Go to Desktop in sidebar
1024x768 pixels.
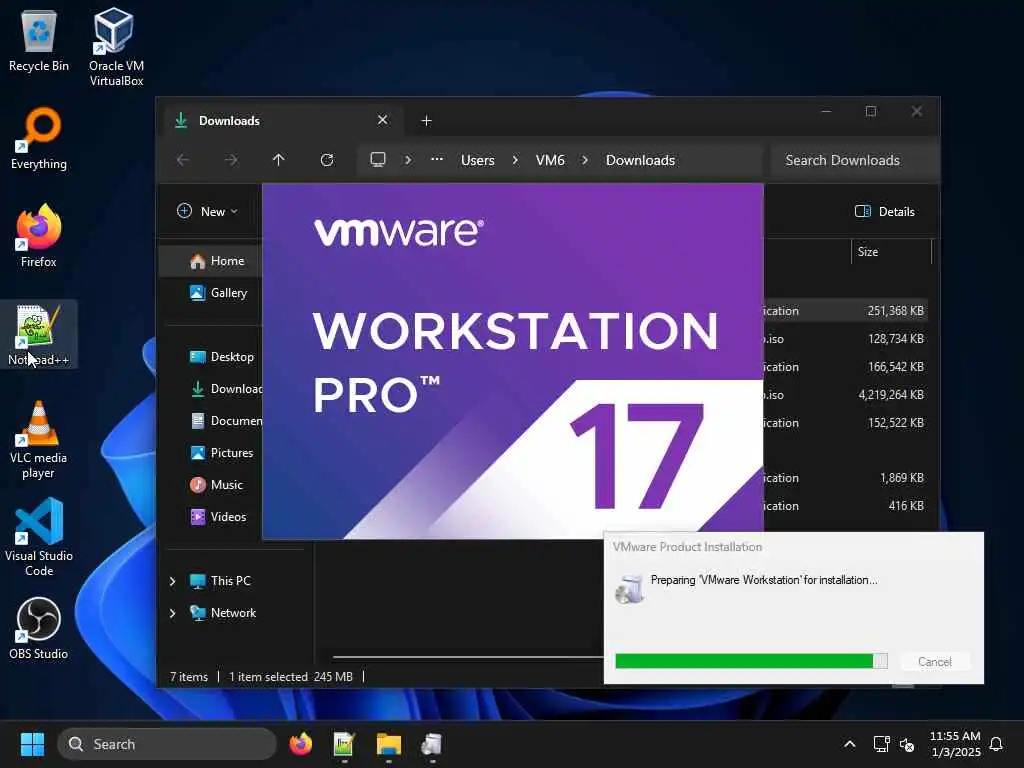click(x=222, y=357)
